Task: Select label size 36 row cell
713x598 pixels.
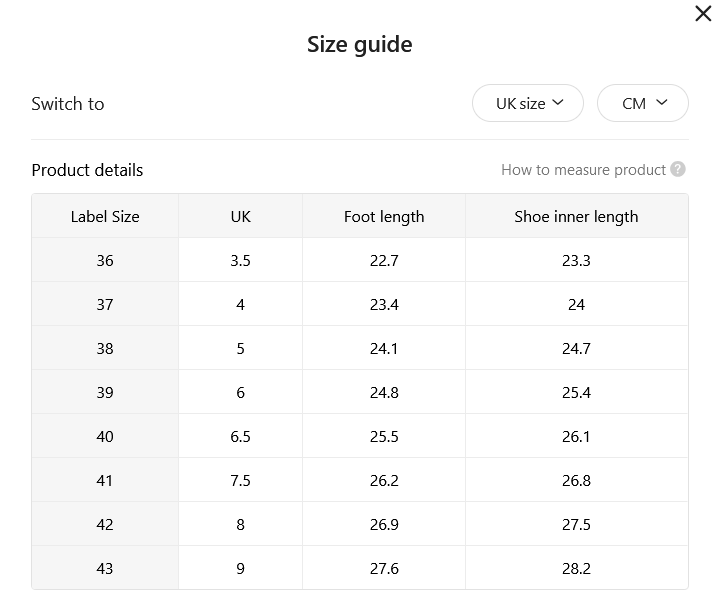Action: pyautogui.click(x=105, y=260)
